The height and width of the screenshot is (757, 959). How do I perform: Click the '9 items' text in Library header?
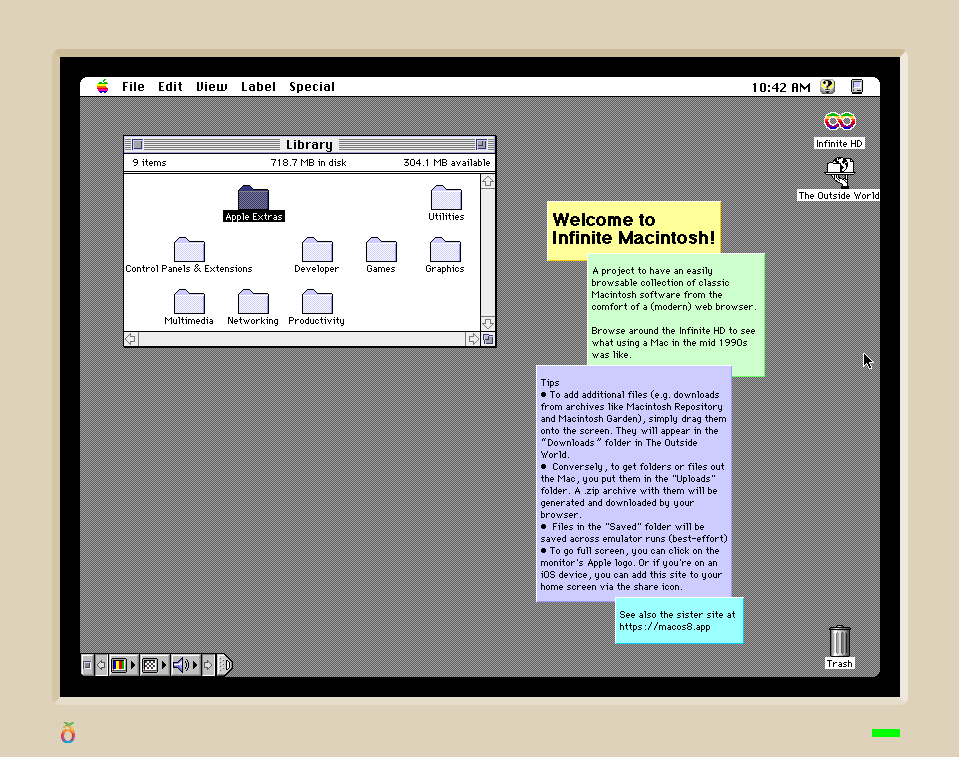click(149, 163)
